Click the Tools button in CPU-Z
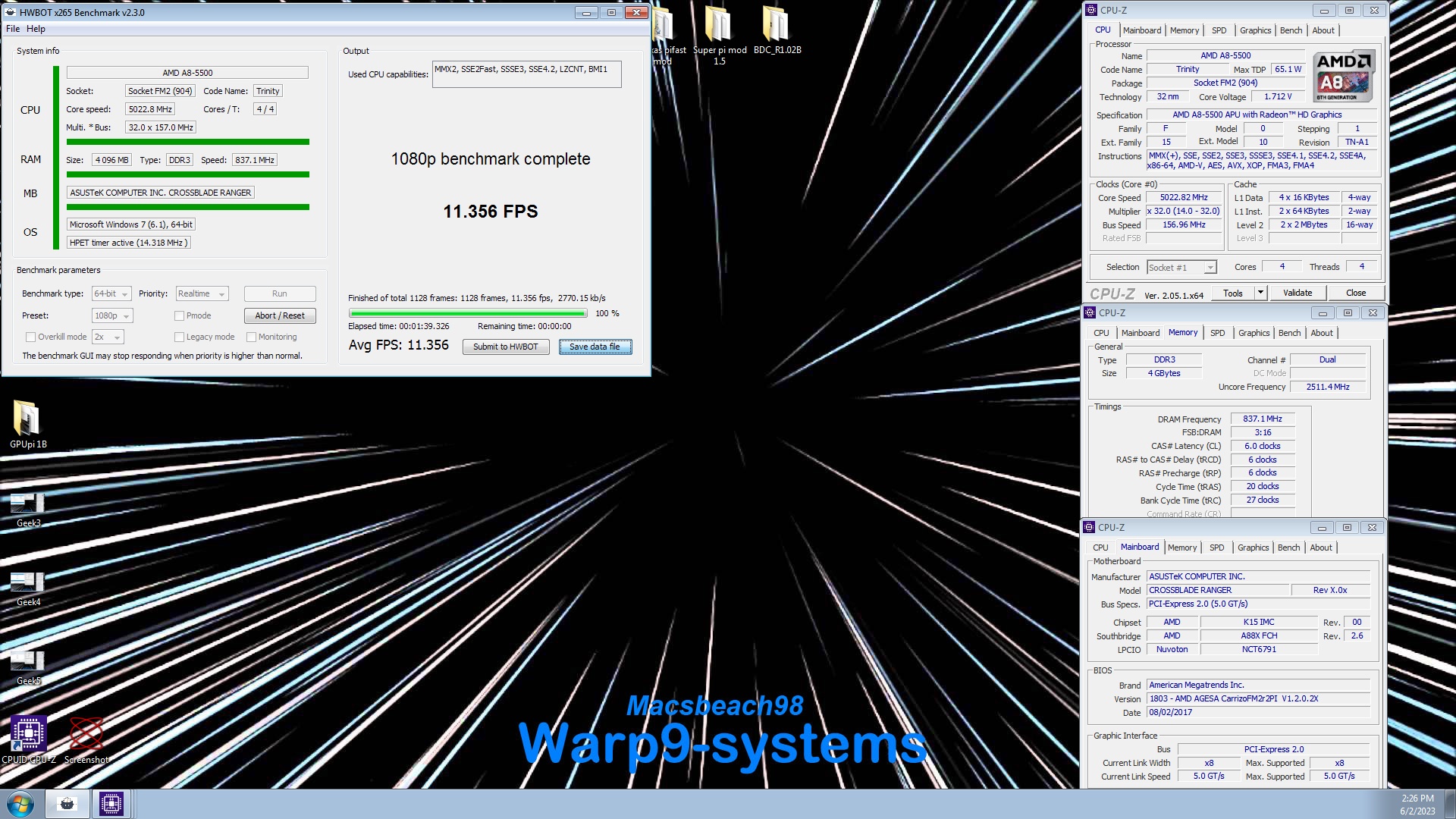The height and width of the screenshot is (819, 1456). click(1233, 293)
